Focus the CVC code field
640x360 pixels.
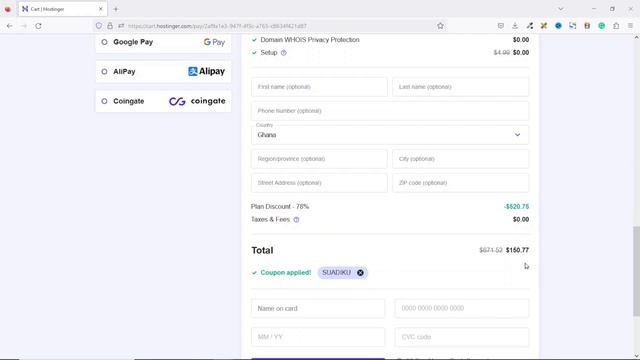pos(462,337)
